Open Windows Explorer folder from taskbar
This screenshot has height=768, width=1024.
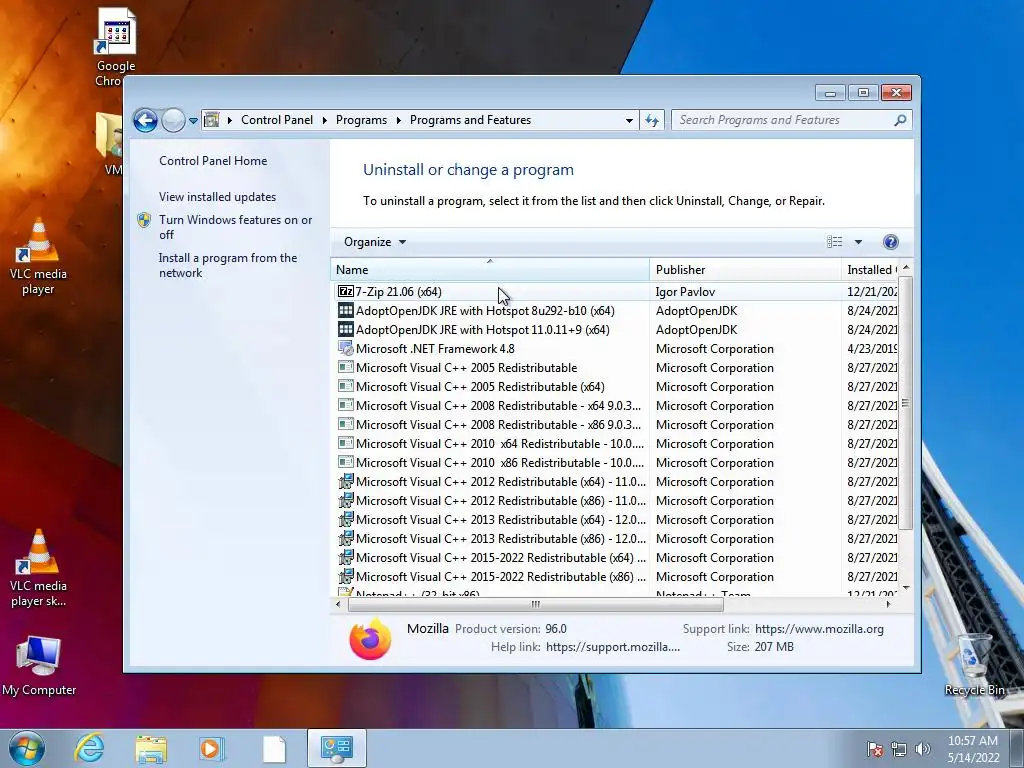(x=151, y=748)
